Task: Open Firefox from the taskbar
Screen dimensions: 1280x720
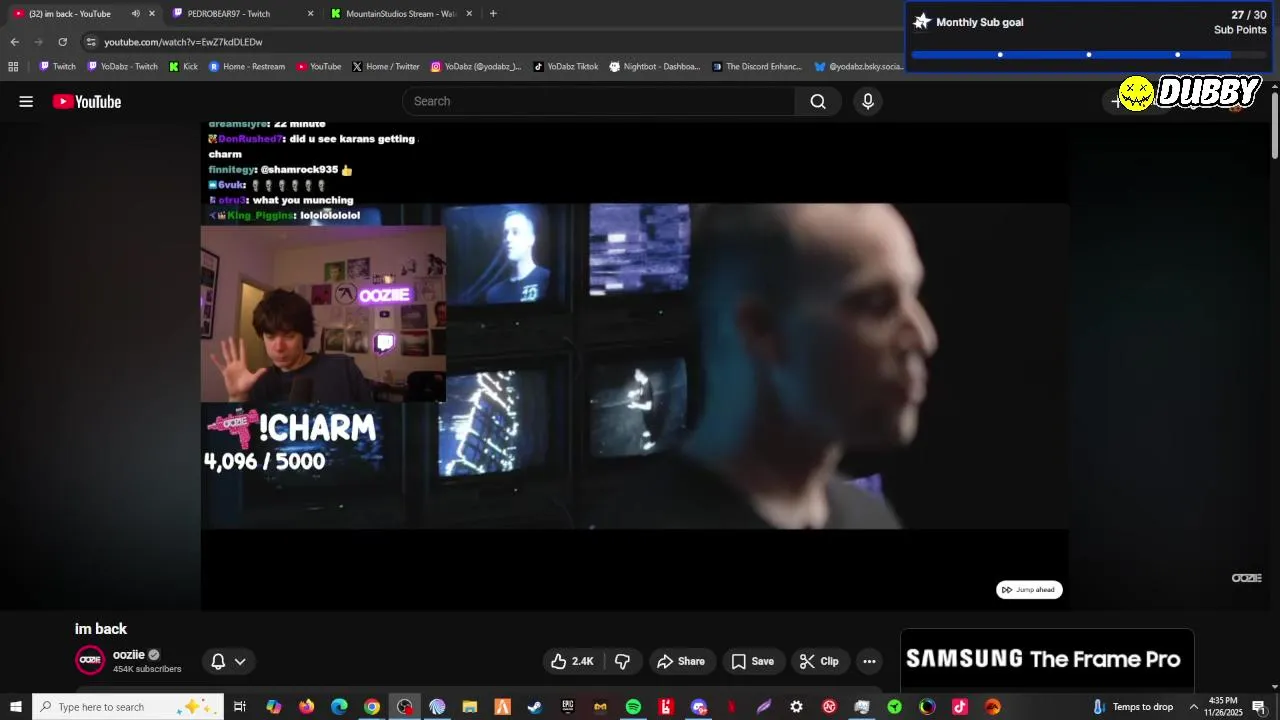Action: tap(306, 707)
